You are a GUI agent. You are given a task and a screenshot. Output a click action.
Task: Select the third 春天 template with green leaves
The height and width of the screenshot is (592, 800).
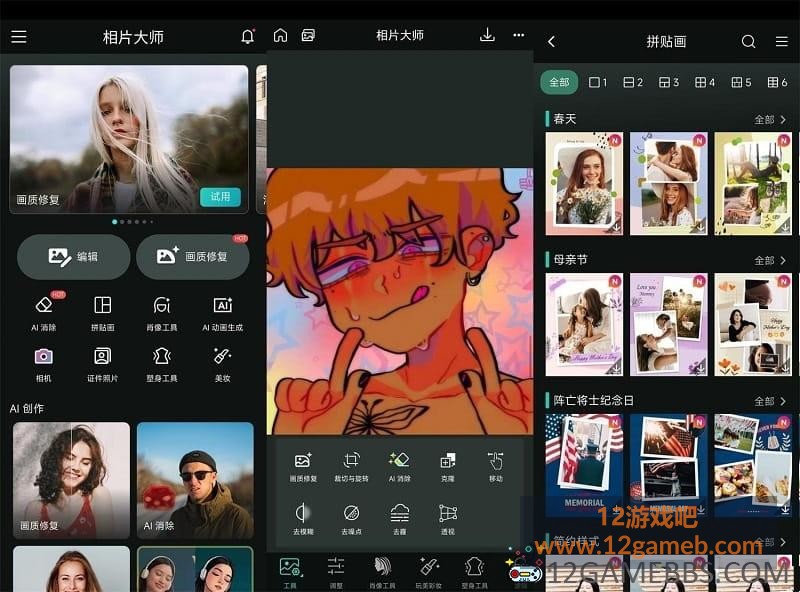click(753, 184)
